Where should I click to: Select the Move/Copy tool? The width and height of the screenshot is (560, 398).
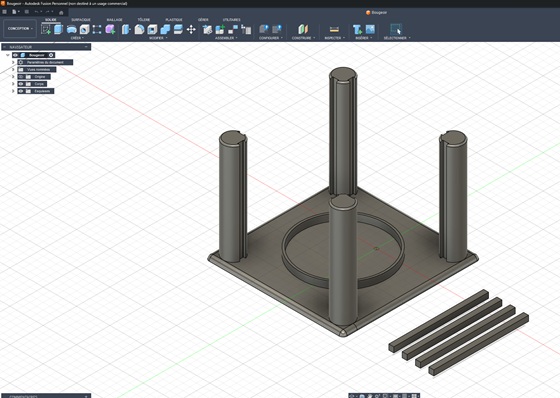191,29
